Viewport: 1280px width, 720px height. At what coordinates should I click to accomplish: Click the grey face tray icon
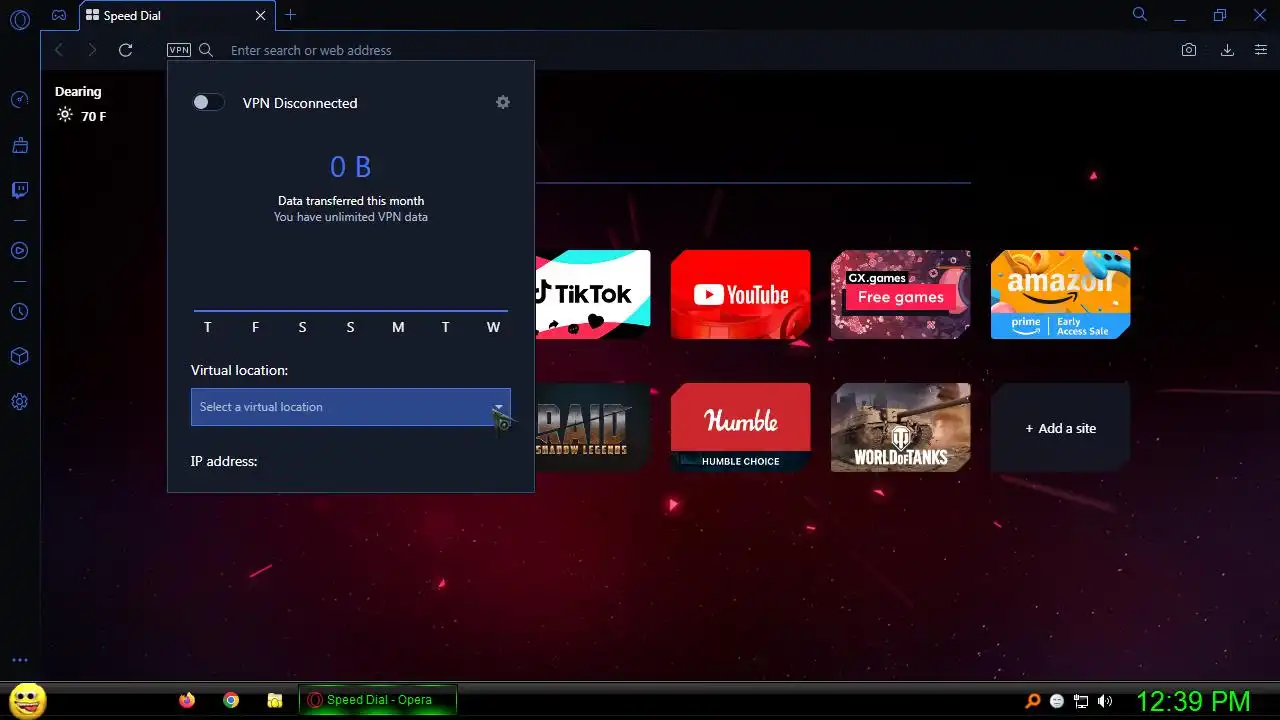(1057, 701)
